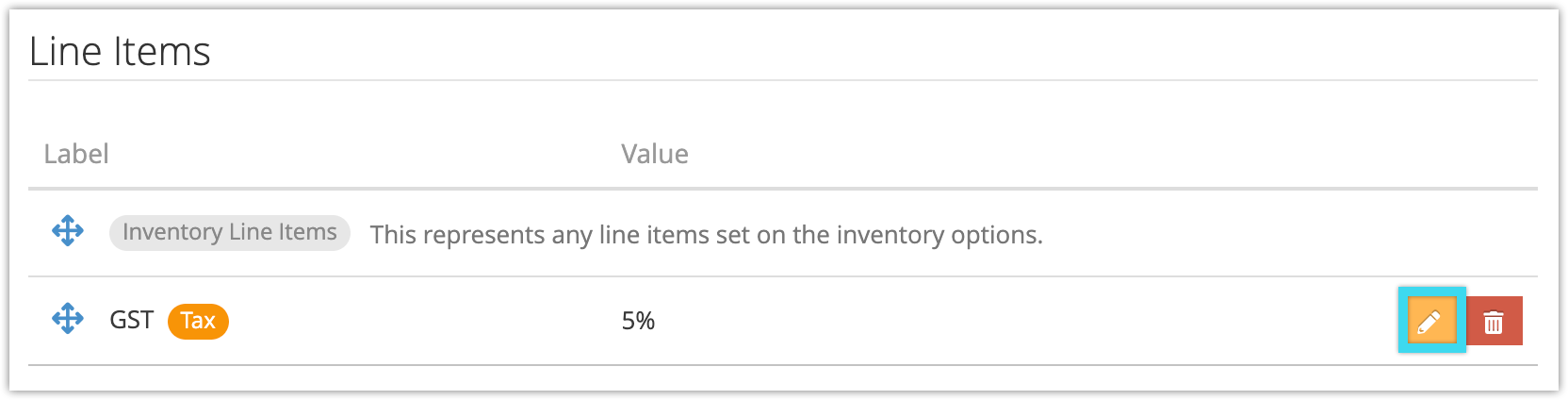This screenshot has width=1568, height=400.
Task: Remove the 5% tax using the red trash button
Action: pos(1494,321)
